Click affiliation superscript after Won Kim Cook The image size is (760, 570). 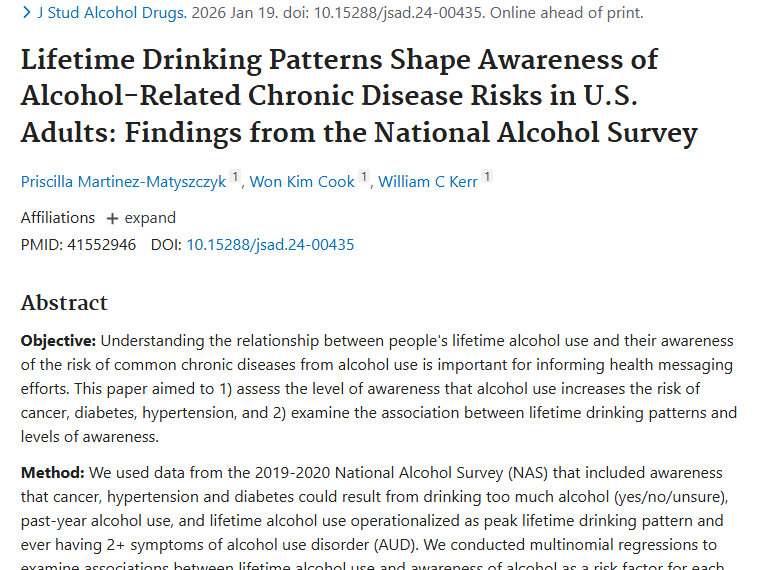[365, 178]
